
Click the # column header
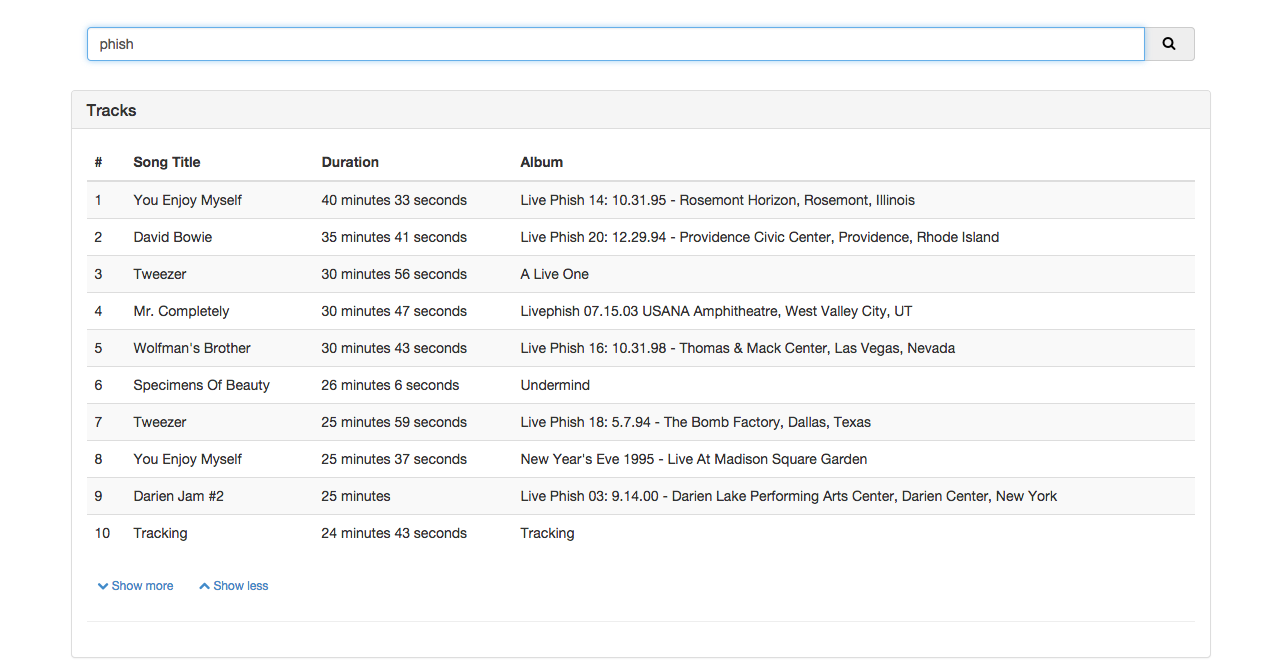pos(99,162)
